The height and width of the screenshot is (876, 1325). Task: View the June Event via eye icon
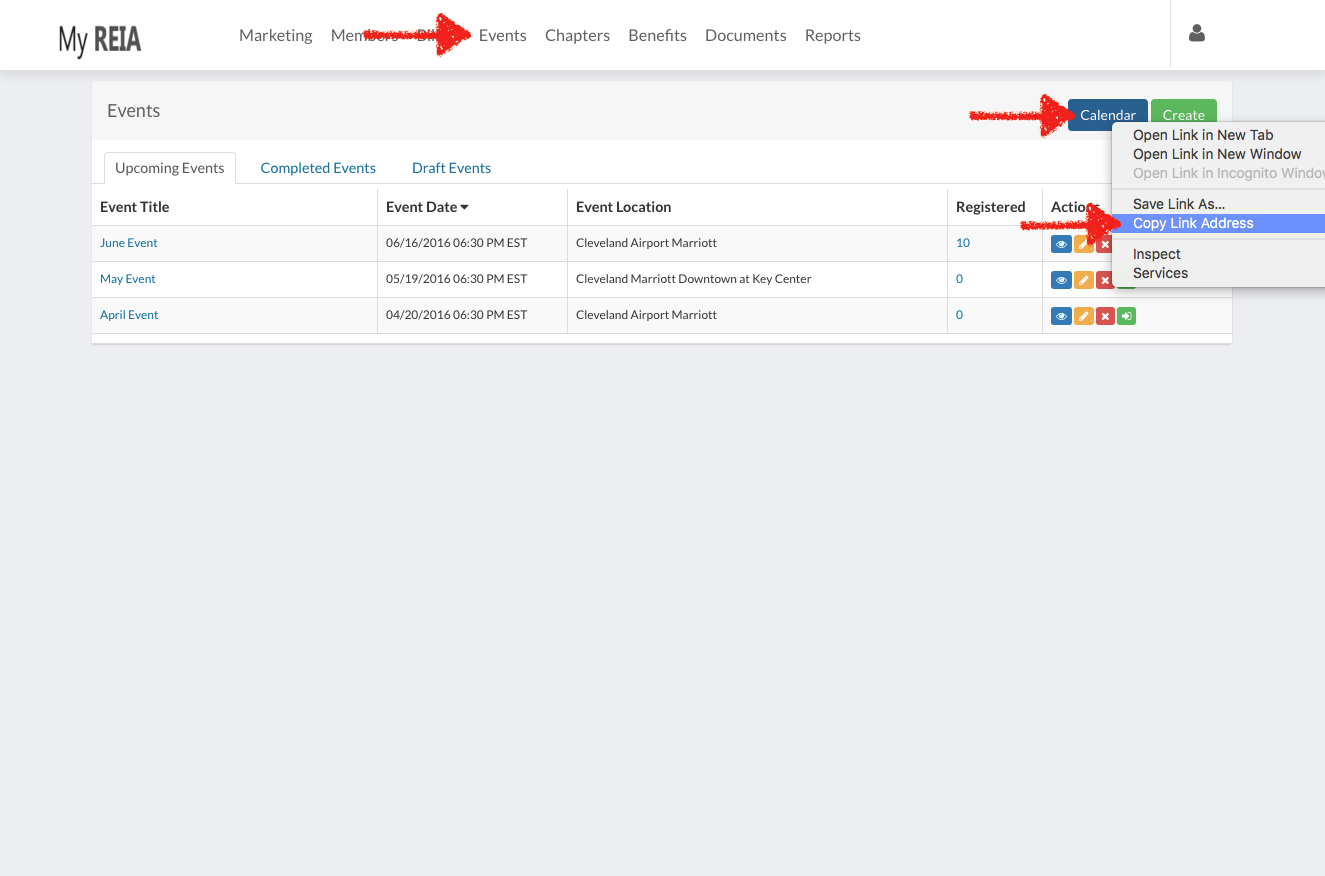coord(1061,244)
